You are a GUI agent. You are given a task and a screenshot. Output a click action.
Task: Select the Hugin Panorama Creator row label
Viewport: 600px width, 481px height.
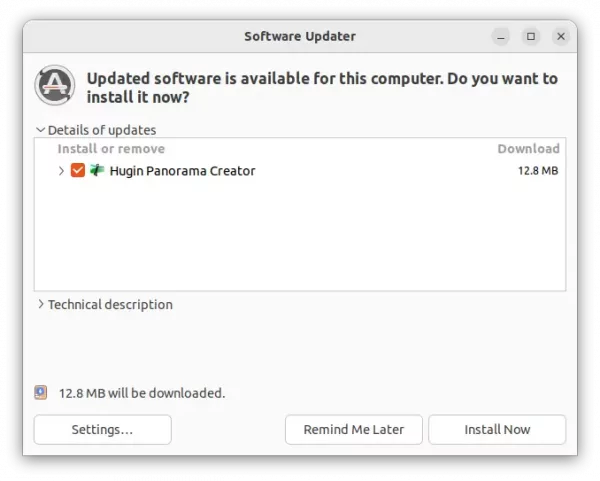pos(182,171)
